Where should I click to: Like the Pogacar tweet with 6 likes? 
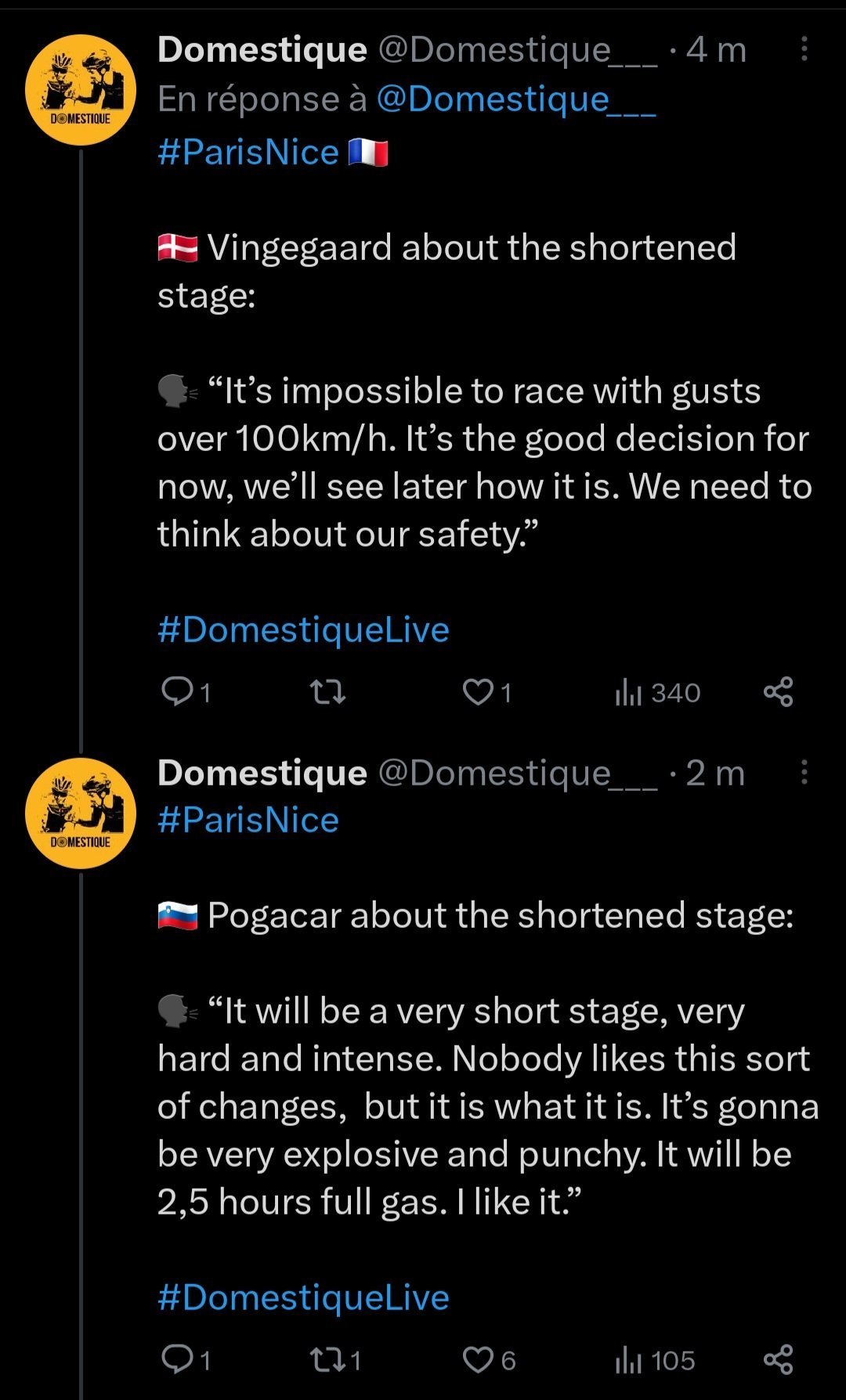(x=489, y=1360)
